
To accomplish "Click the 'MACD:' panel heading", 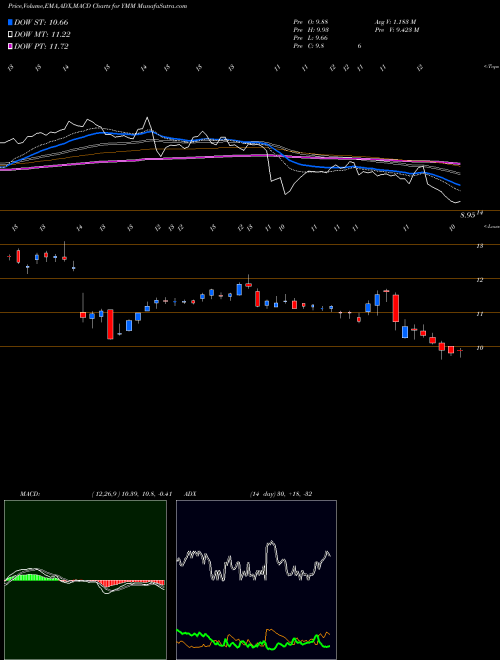I will (30, 494).
